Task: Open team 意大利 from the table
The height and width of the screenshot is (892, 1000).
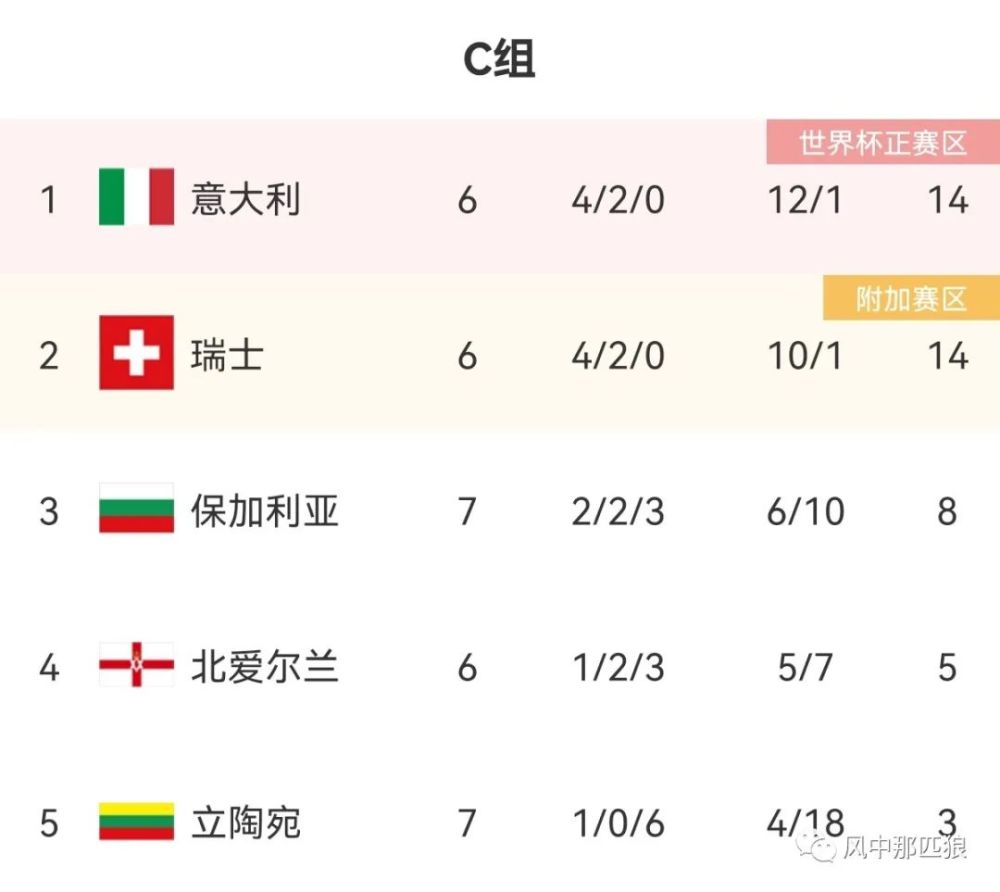Action: tap(245, 199)
